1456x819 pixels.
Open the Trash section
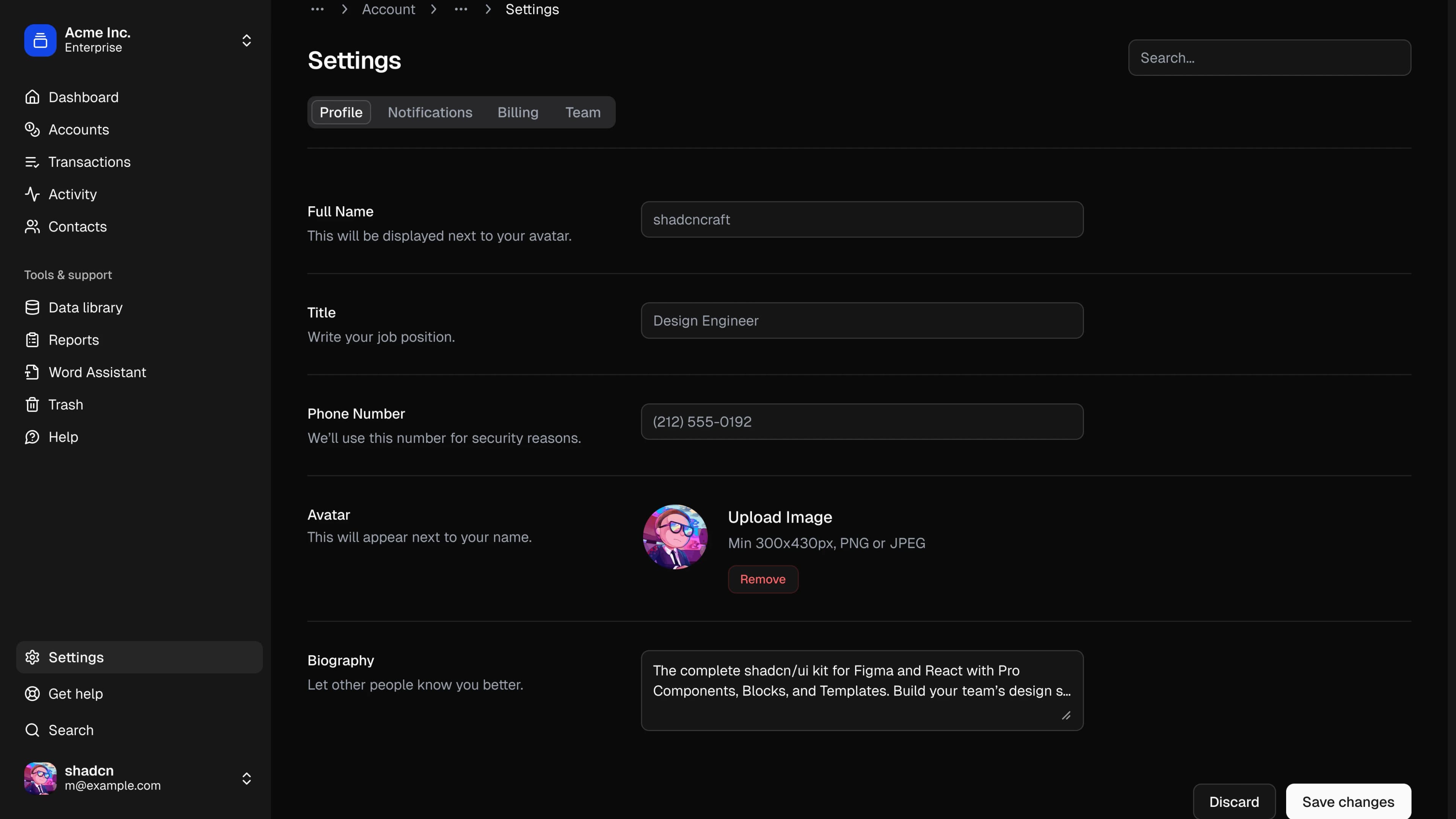click(x=66, y=404)
